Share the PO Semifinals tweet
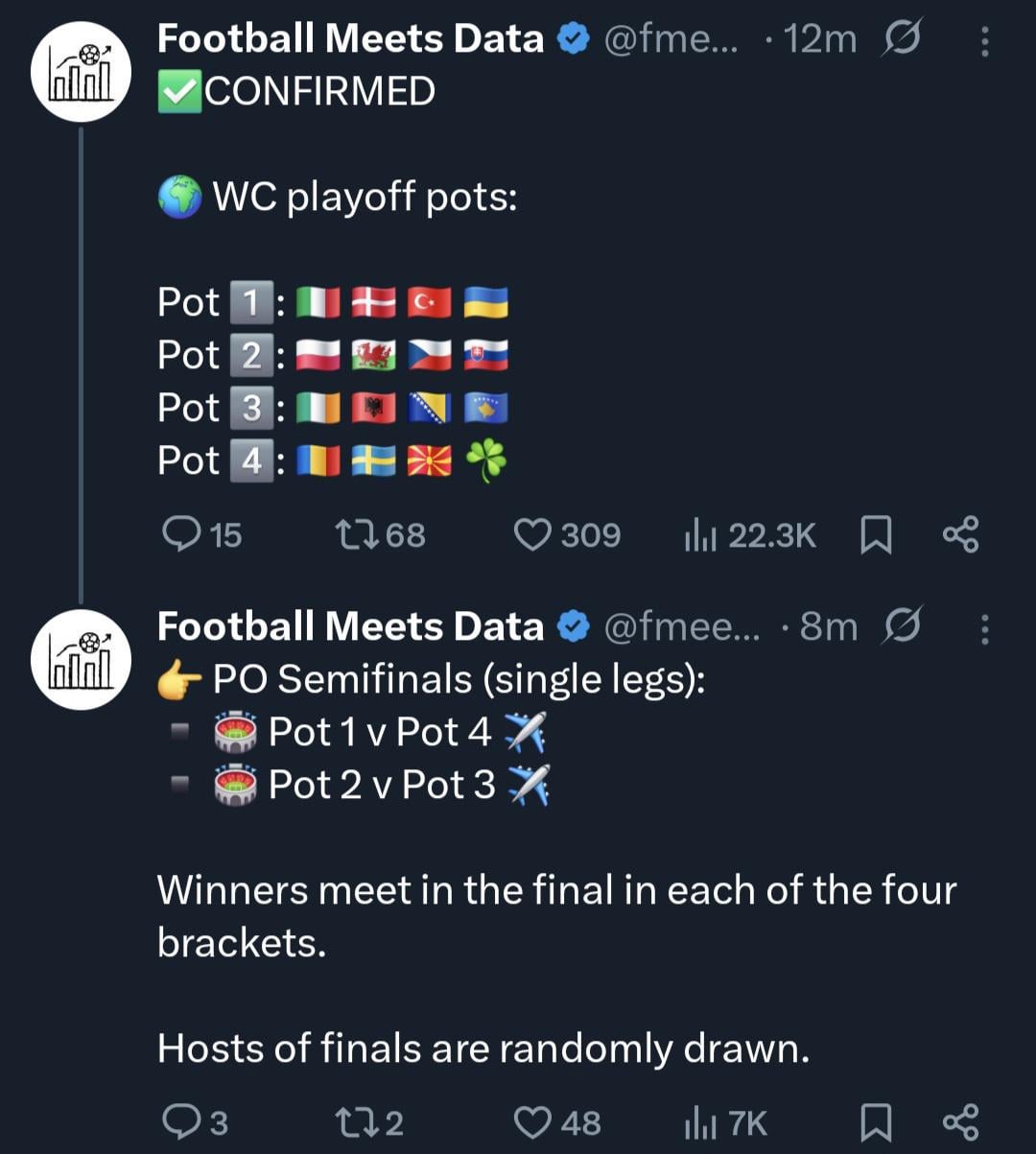1036x1154 pixels. [960, 1121]
